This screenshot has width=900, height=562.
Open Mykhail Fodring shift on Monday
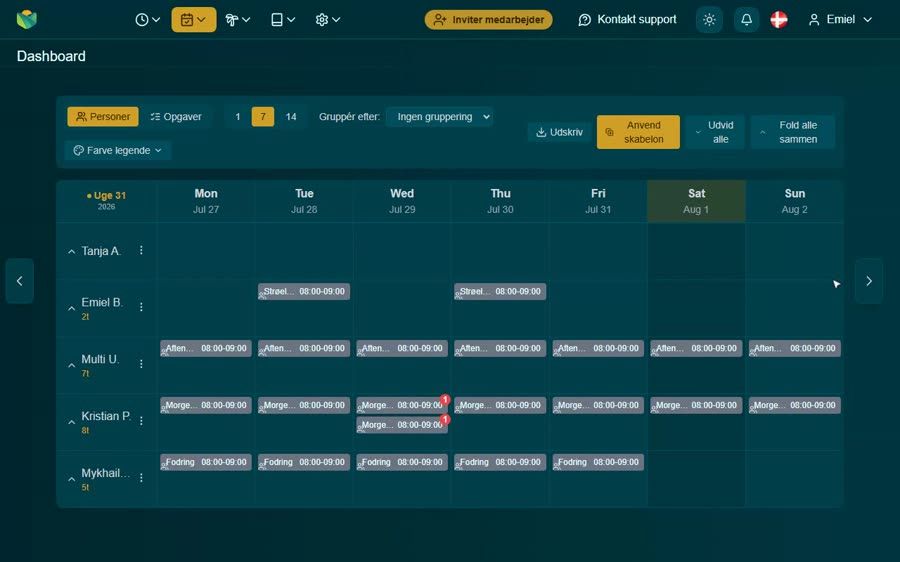[x=205, y=462]
